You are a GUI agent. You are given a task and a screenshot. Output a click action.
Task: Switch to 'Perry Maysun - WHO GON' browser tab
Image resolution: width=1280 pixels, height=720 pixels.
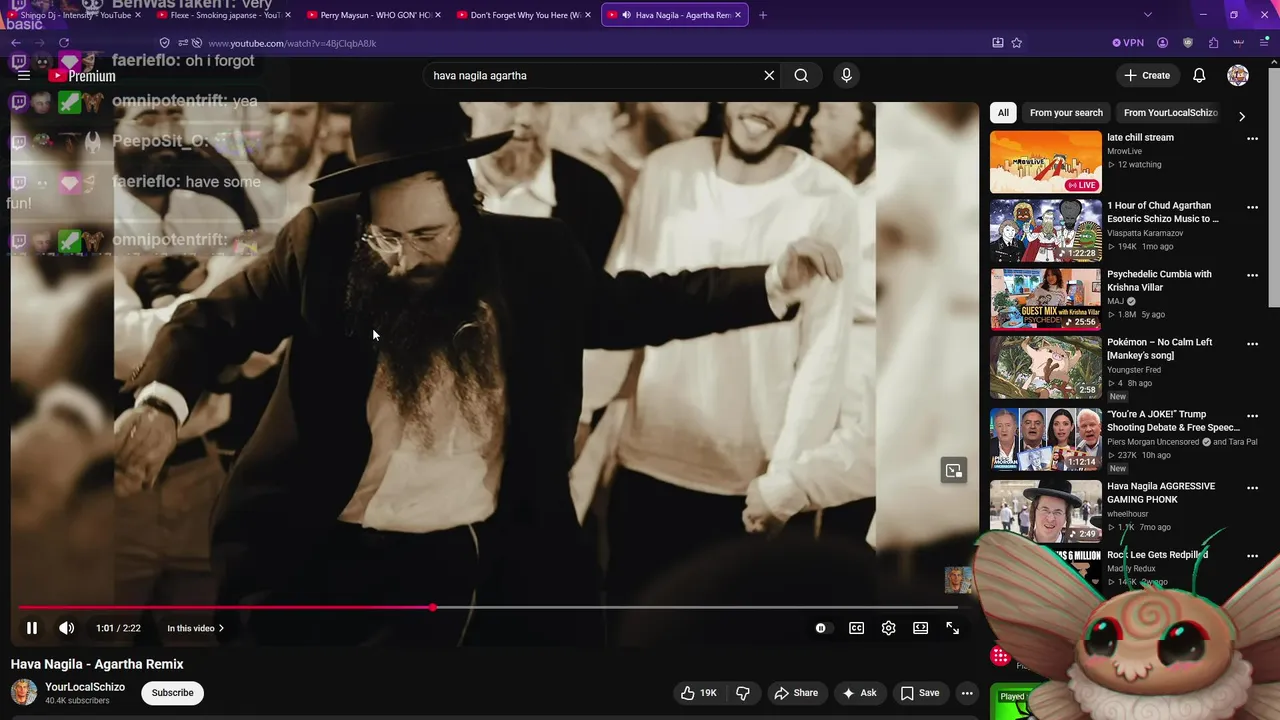pyautogui.click(x=373, y=15)
